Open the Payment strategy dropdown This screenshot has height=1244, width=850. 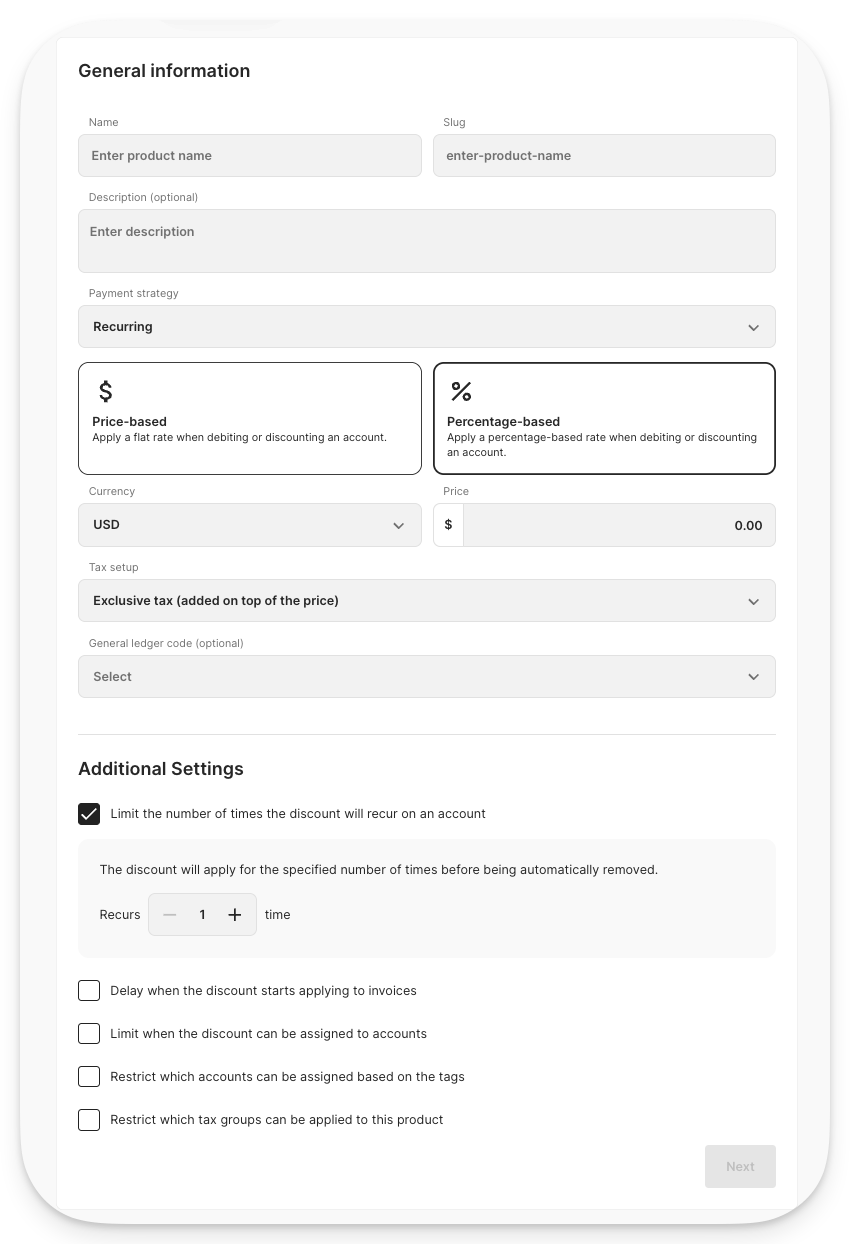pyautogui.click(x=427, y=326)
